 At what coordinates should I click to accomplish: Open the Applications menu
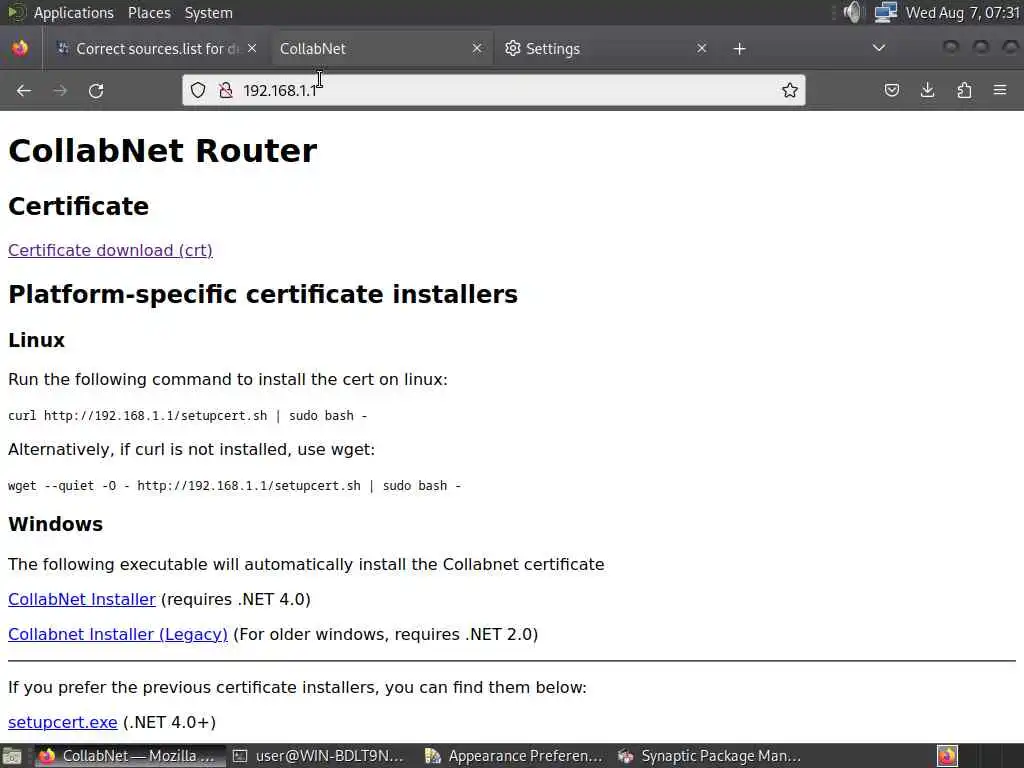(74, 13)
